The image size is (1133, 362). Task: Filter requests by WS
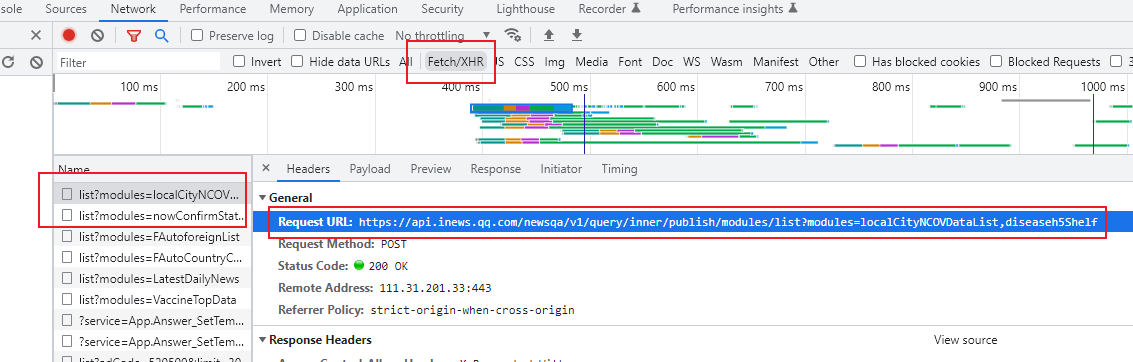point(692,62)
